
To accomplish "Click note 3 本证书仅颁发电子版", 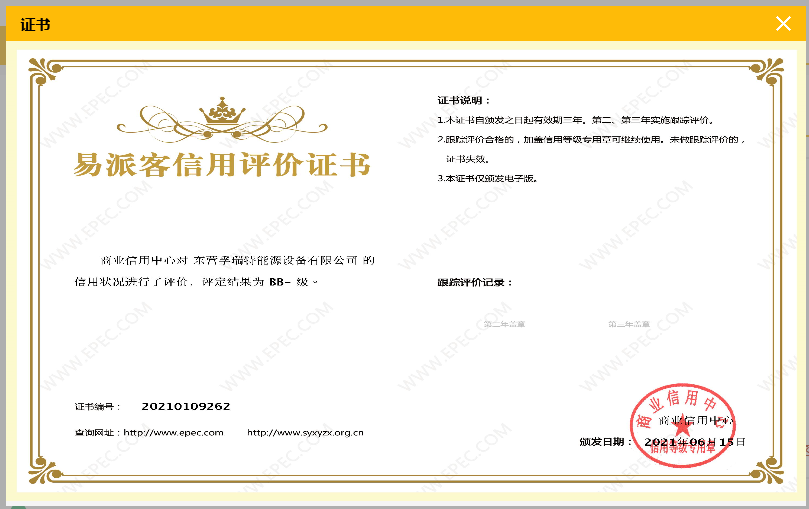I will 488,178.
